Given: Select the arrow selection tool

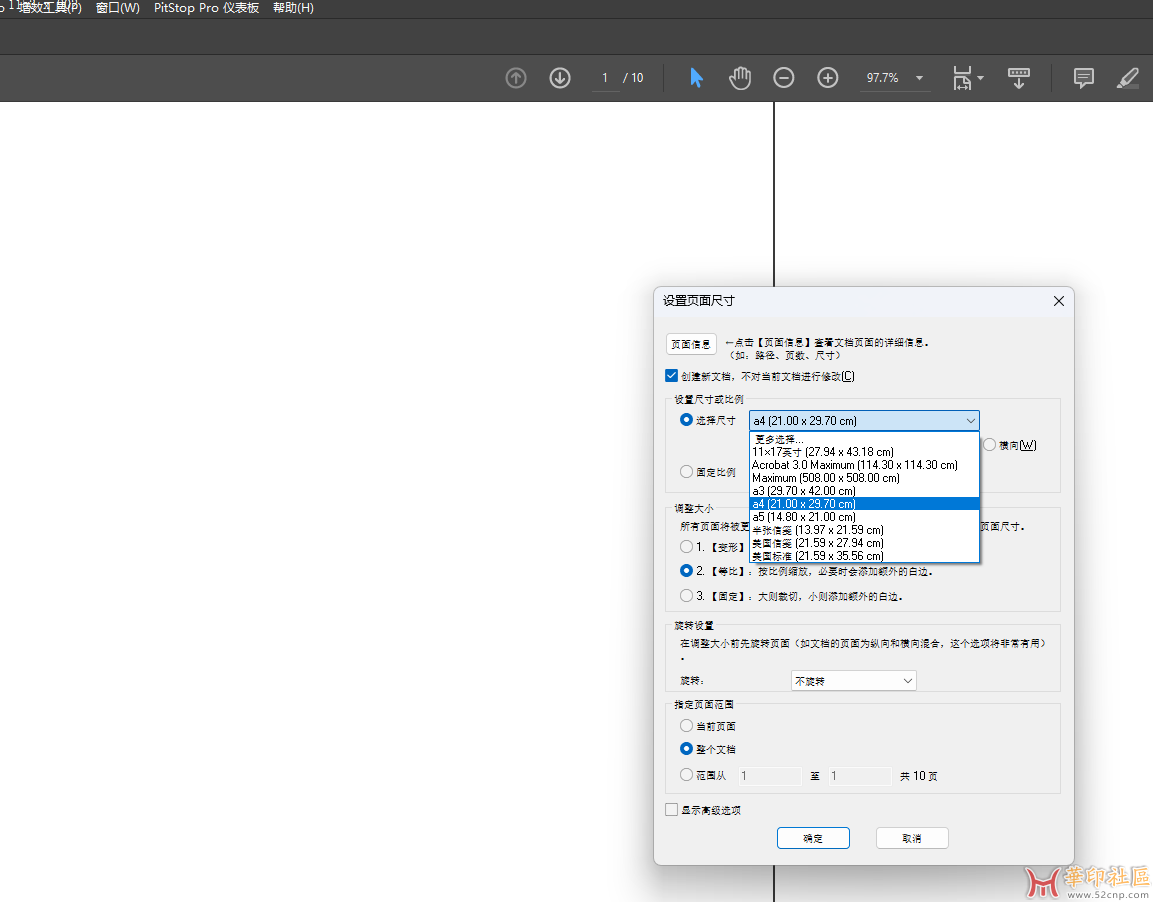Looking at the screenshot, I should tap(696, 78).
